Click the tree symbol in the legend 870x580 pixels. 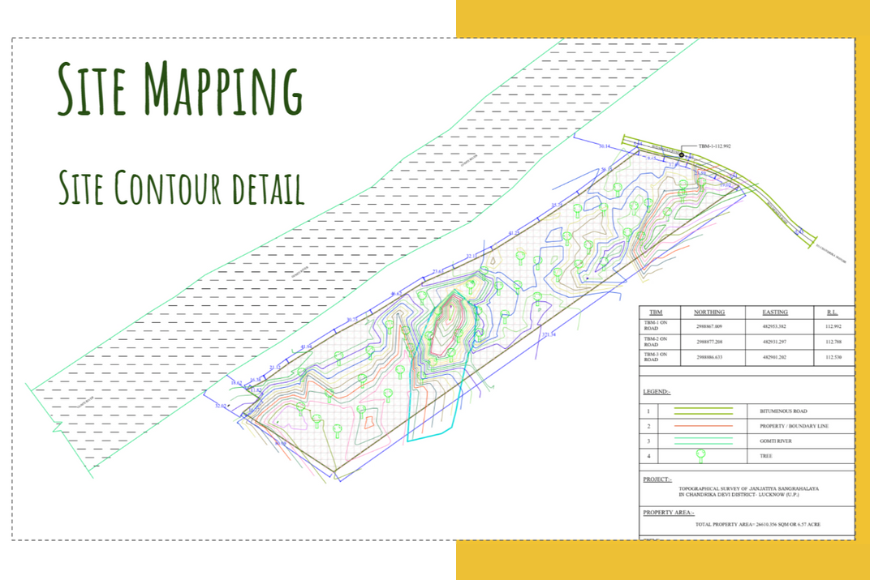(701, 455)
